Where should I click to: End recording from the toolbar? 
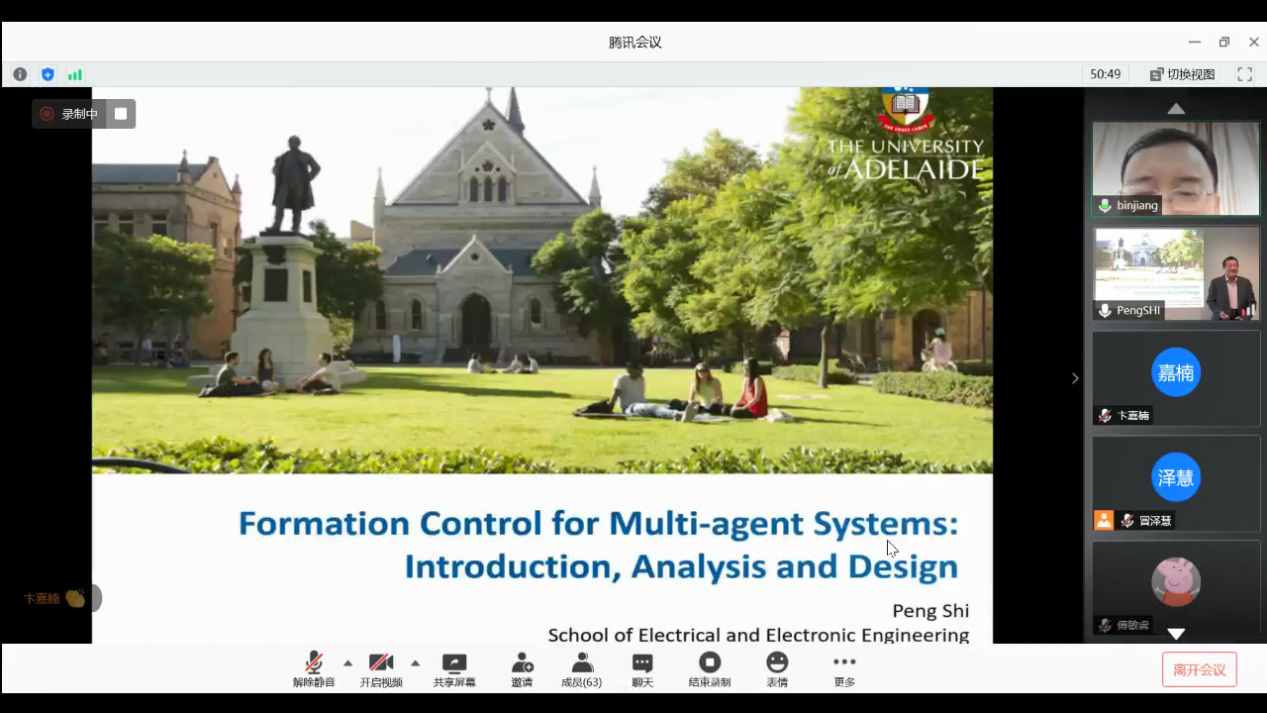pos(709,669)
